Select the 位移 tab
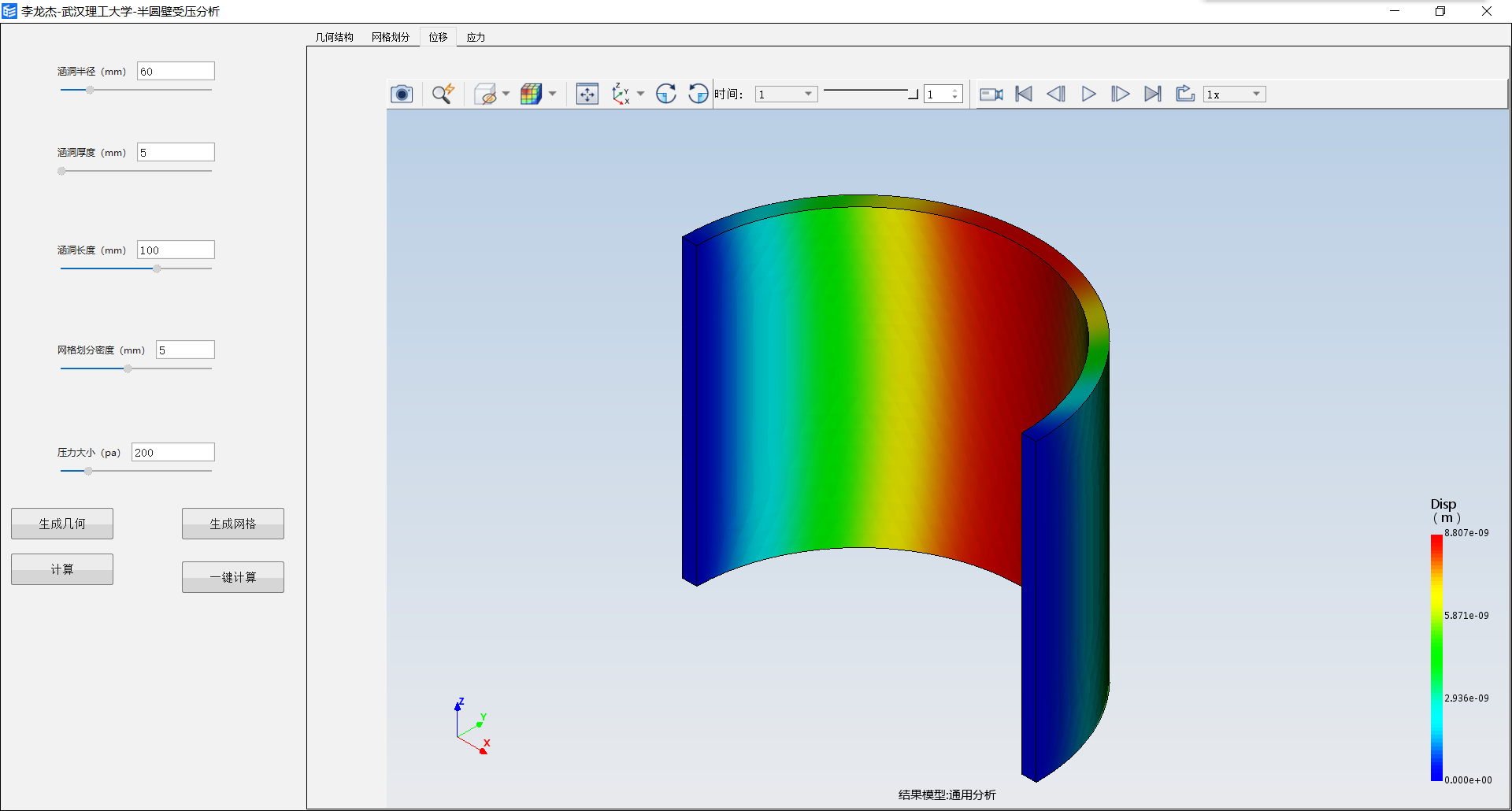This screenshot has width=1512, height=811. tap(438, 37)
